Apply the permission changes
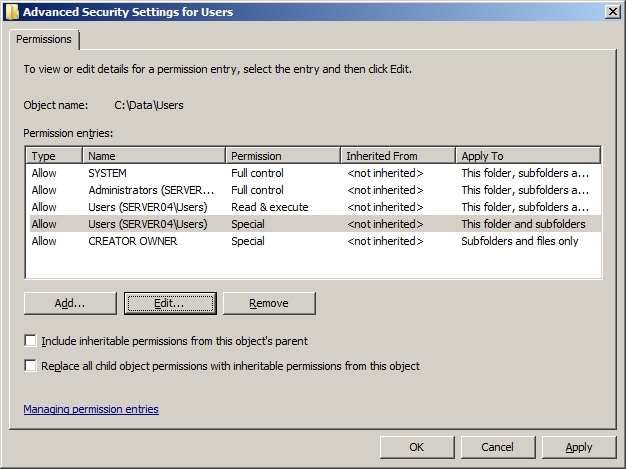 [x=578, y=447]
